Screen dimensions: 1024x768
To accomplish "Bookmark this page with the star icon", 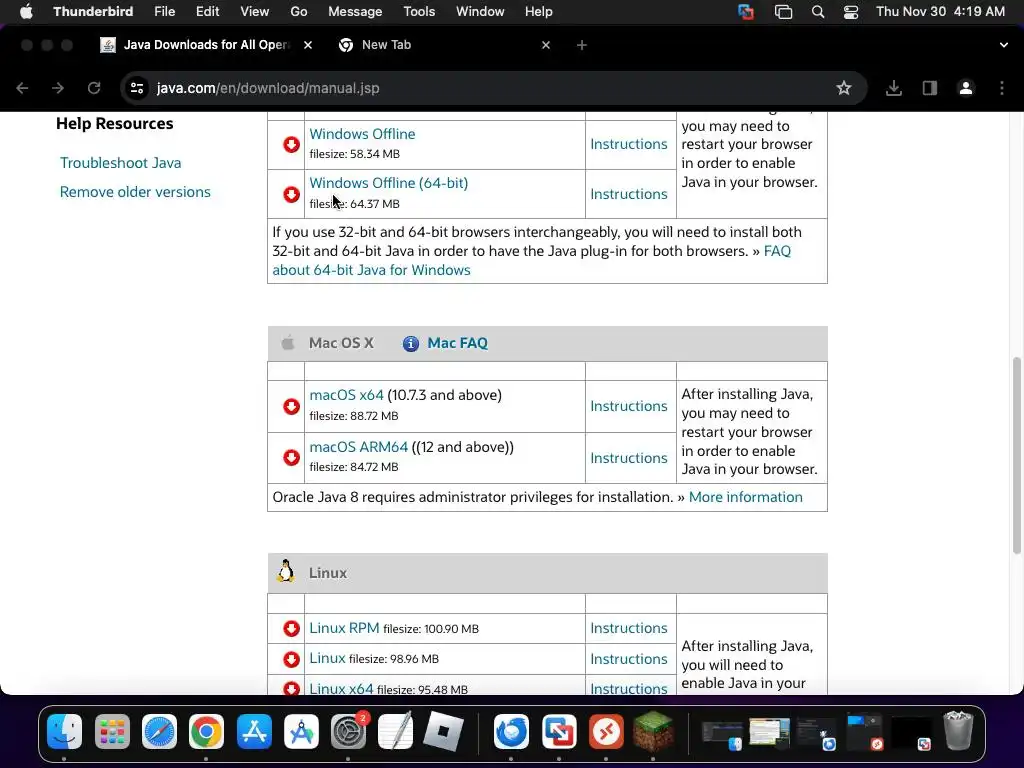I will (844, 88).
